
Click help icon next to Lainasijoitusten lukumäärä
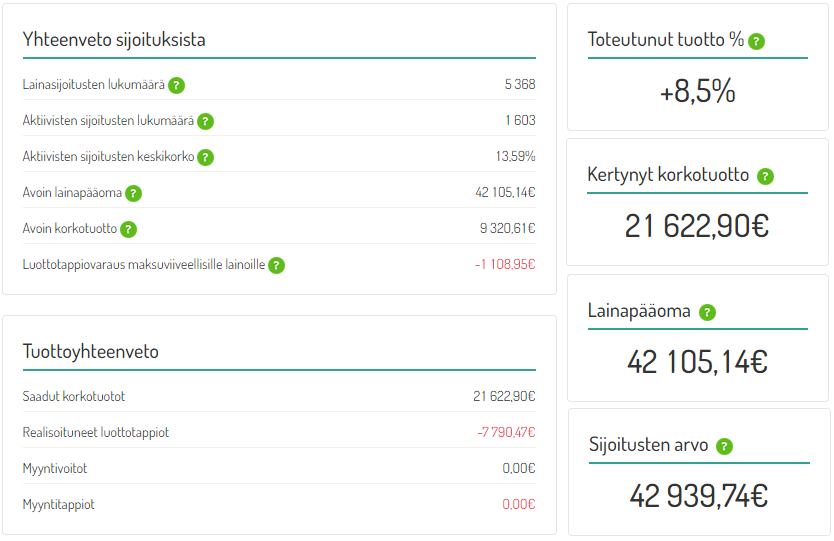(176, 85)
